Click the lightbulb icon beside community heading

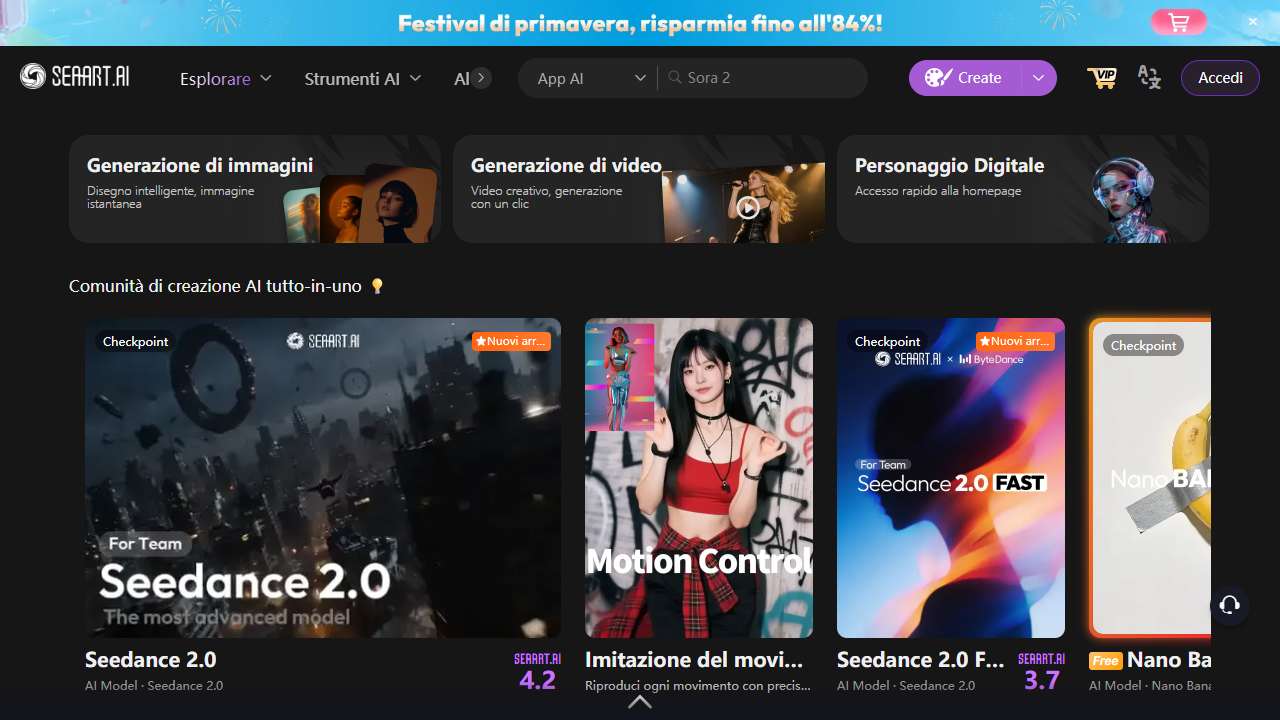(377, 287)
